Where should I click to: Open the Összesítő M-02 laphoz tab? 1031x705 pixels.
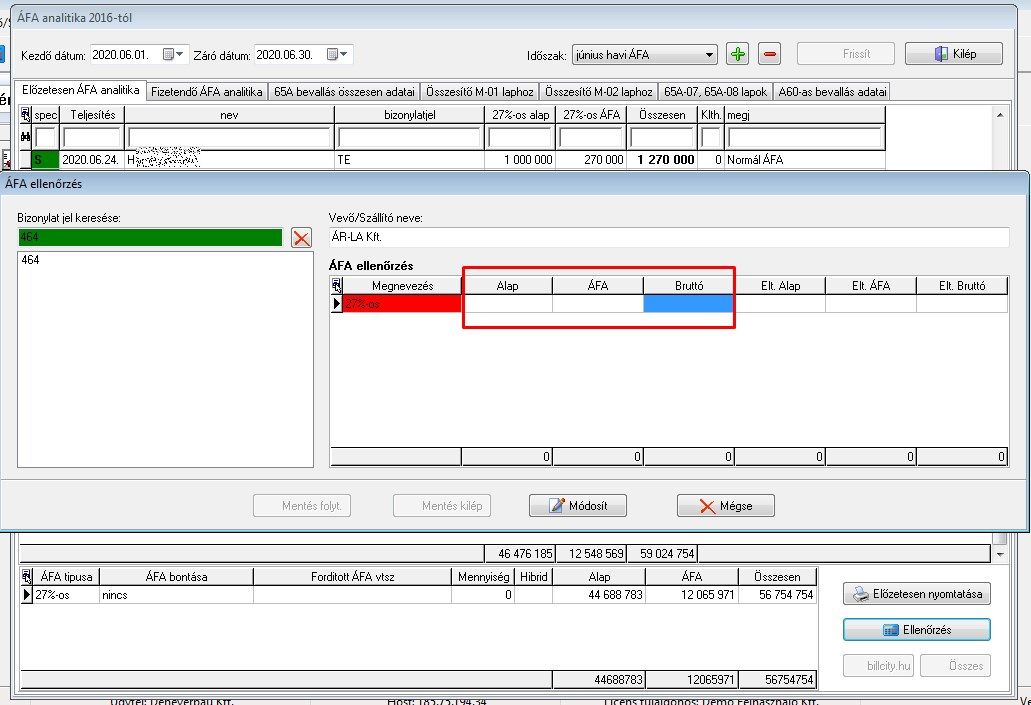598,92
